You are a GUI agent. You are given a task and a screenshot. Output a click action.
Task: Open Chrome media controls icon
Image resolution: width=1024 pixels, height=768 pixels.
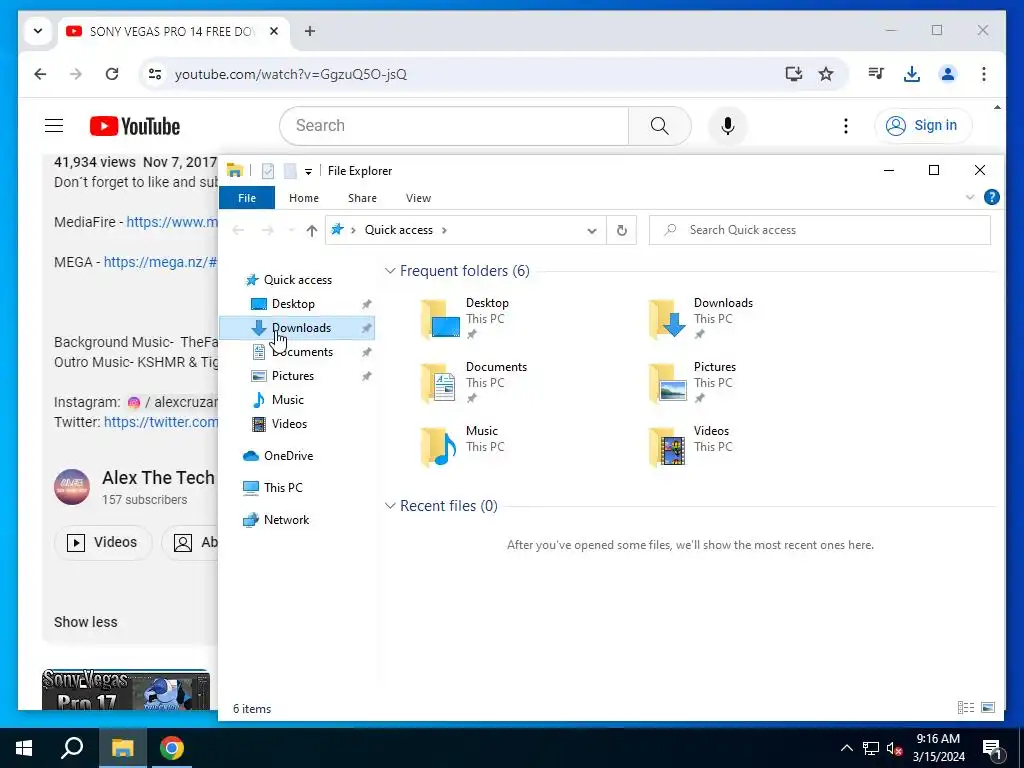(x=876, y=74)
